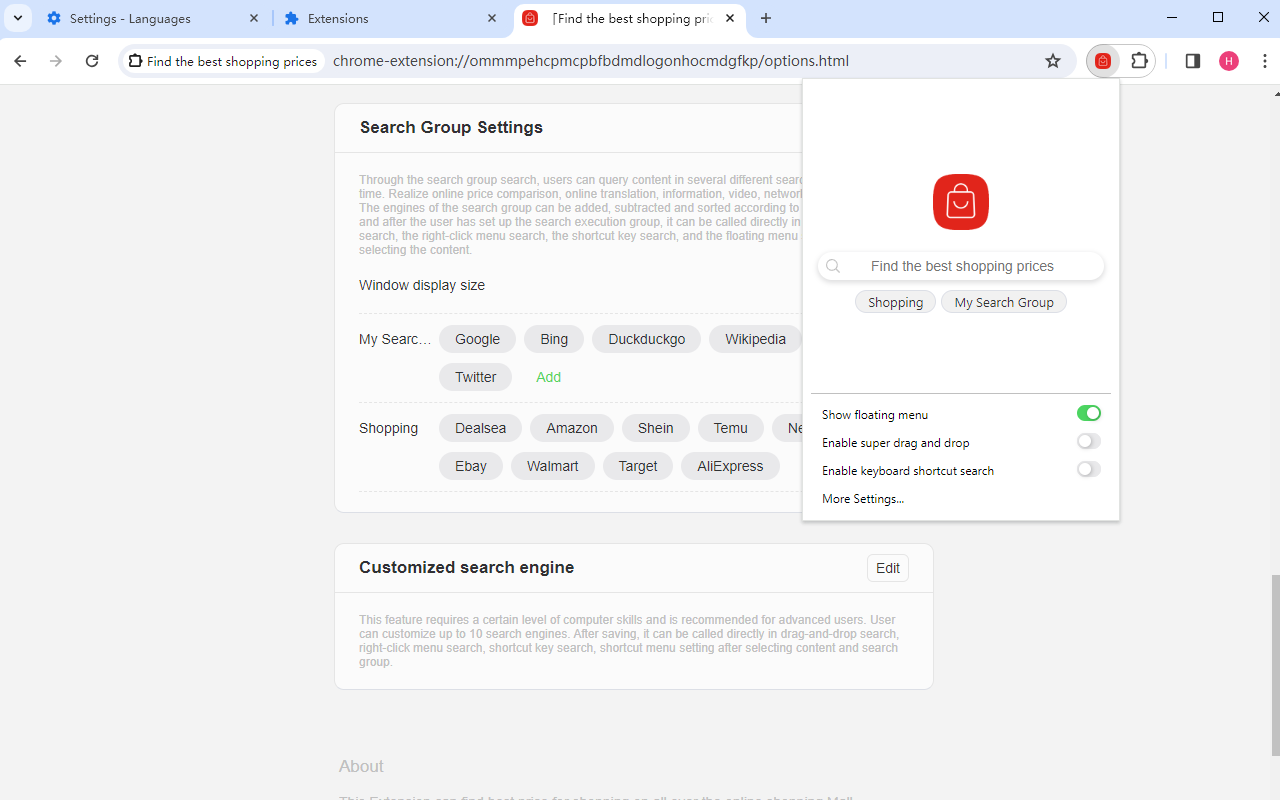Click the magnifier icon in popup search box
This screenshot has width=1280, height=800.
point(833,266)
